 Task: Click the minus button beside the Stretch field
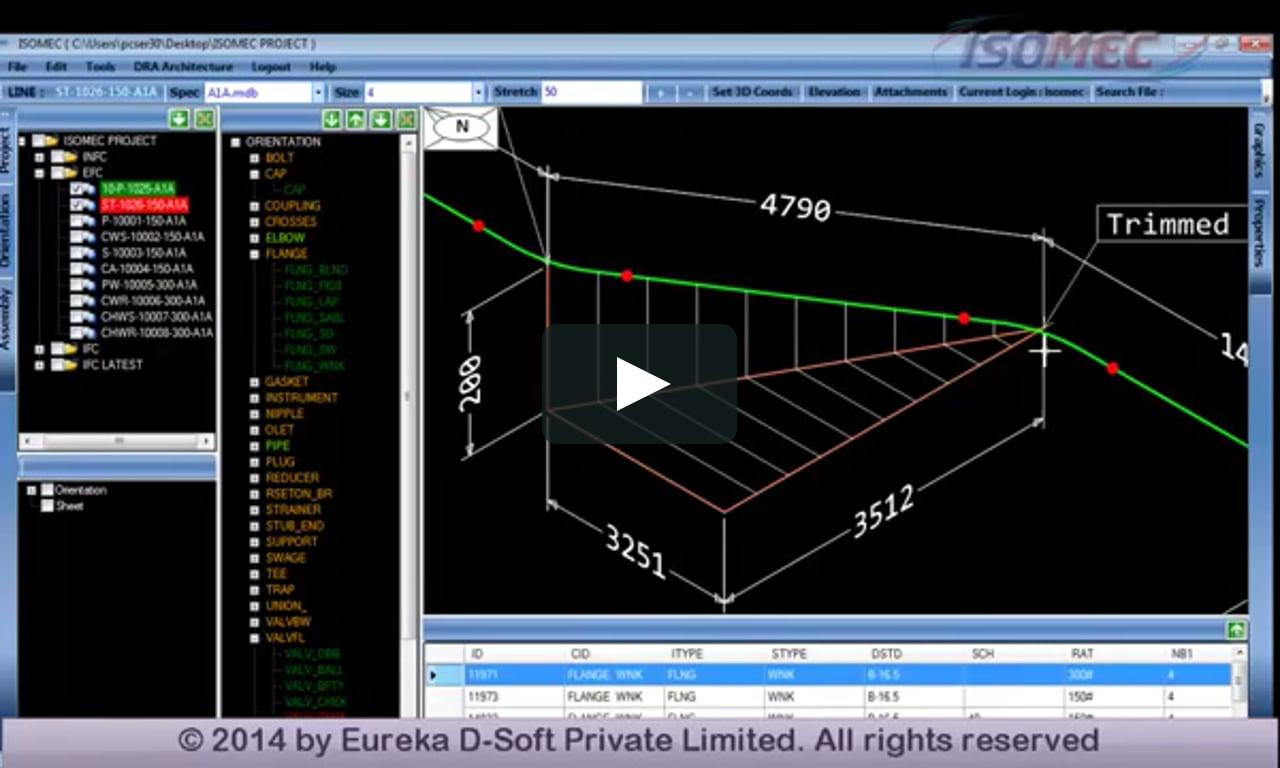(690, 93)
